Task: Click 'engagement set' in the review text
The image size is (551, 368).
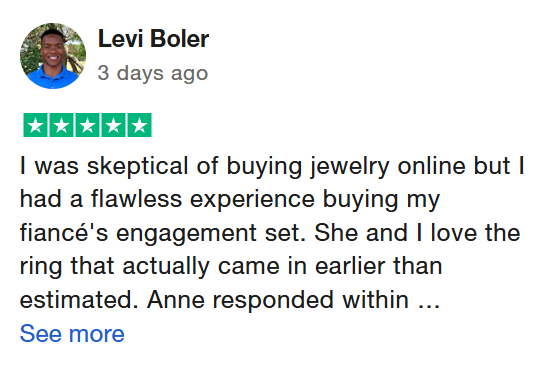Action: [211, 234]
